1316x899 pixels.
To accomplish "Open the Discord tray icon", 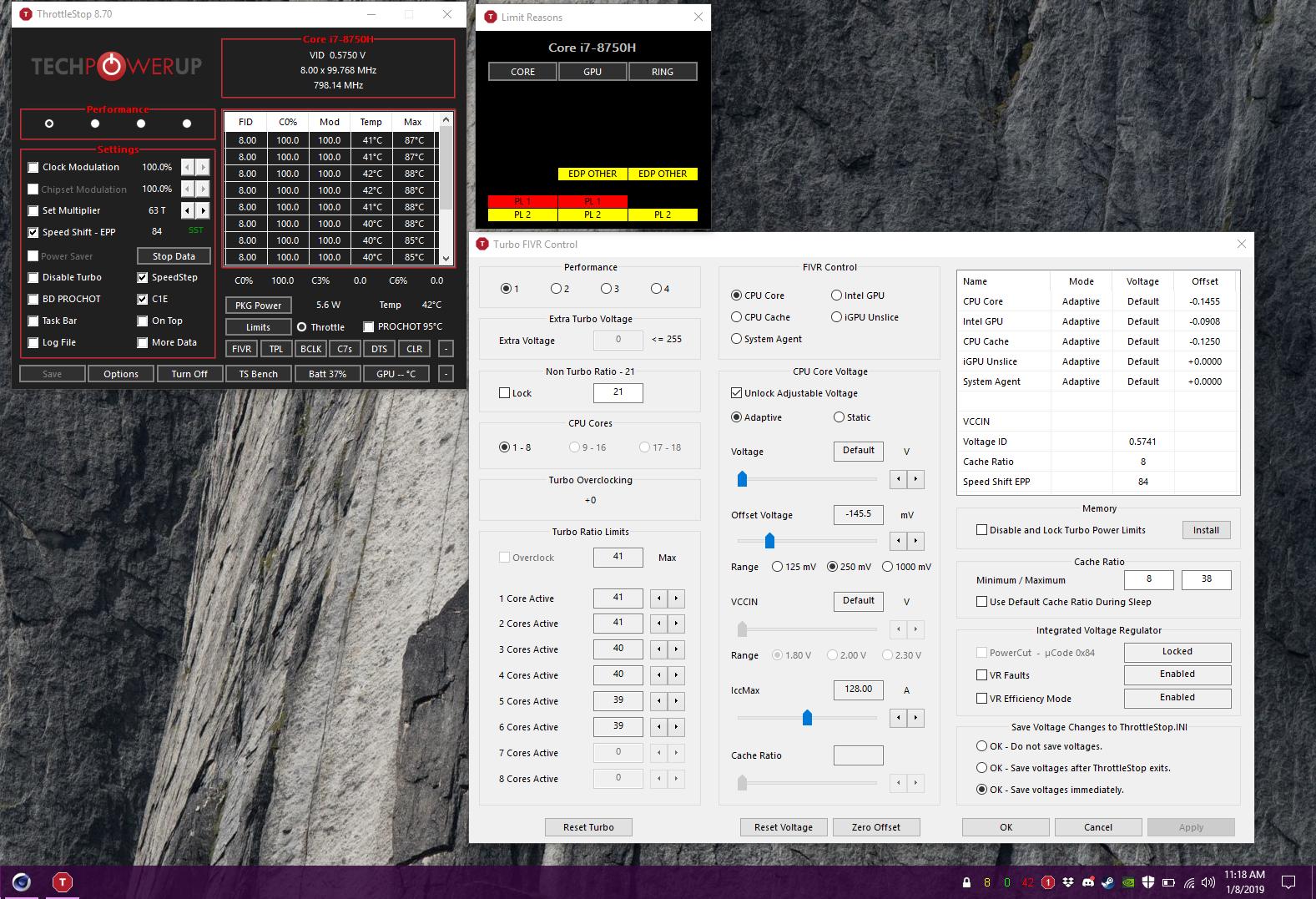I will (x=1088, y=882).
